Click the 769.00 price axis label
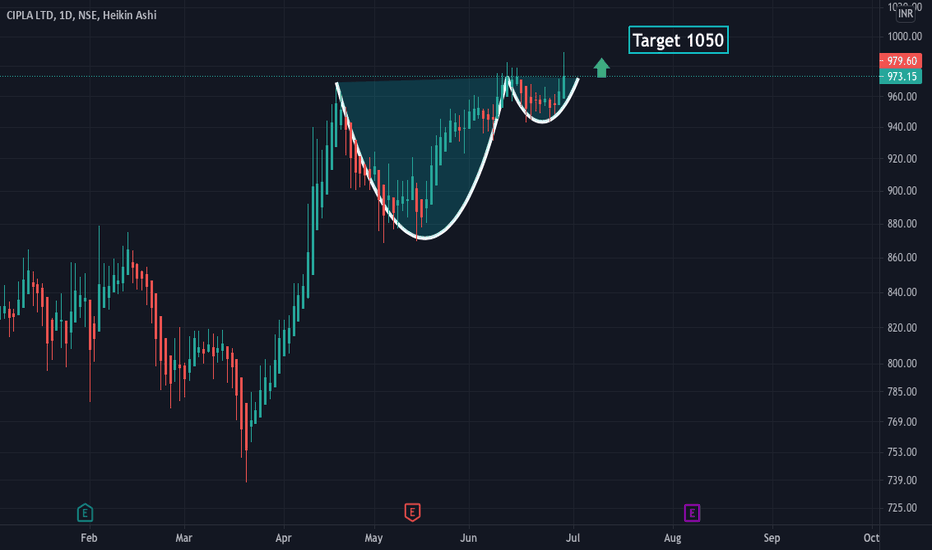Screen dimensions: 932x550 click(x=902, y=422)
